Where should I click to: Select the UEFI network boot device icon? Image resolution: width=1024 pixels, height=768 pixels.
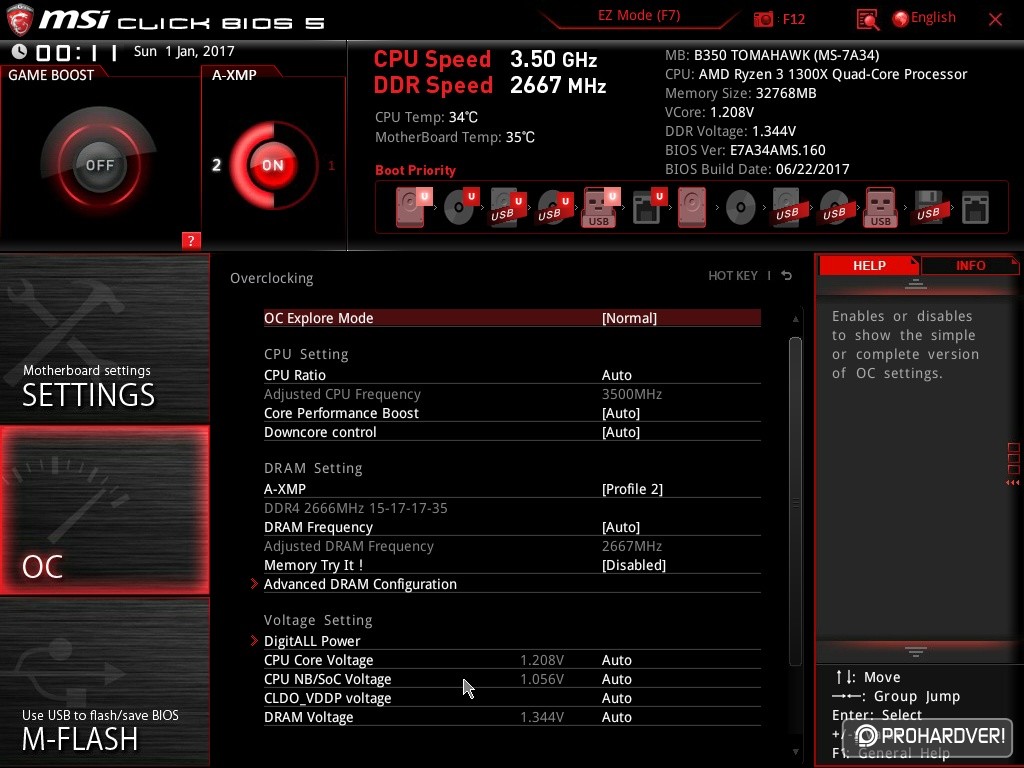tap(649, 207)
